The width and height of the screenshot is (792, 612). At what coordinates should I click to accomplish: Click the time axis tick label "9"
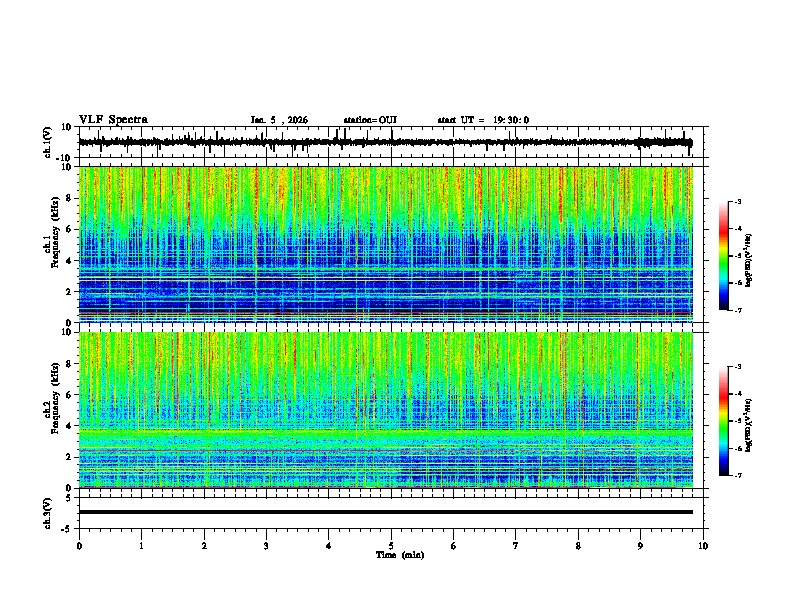pos(640,546)
